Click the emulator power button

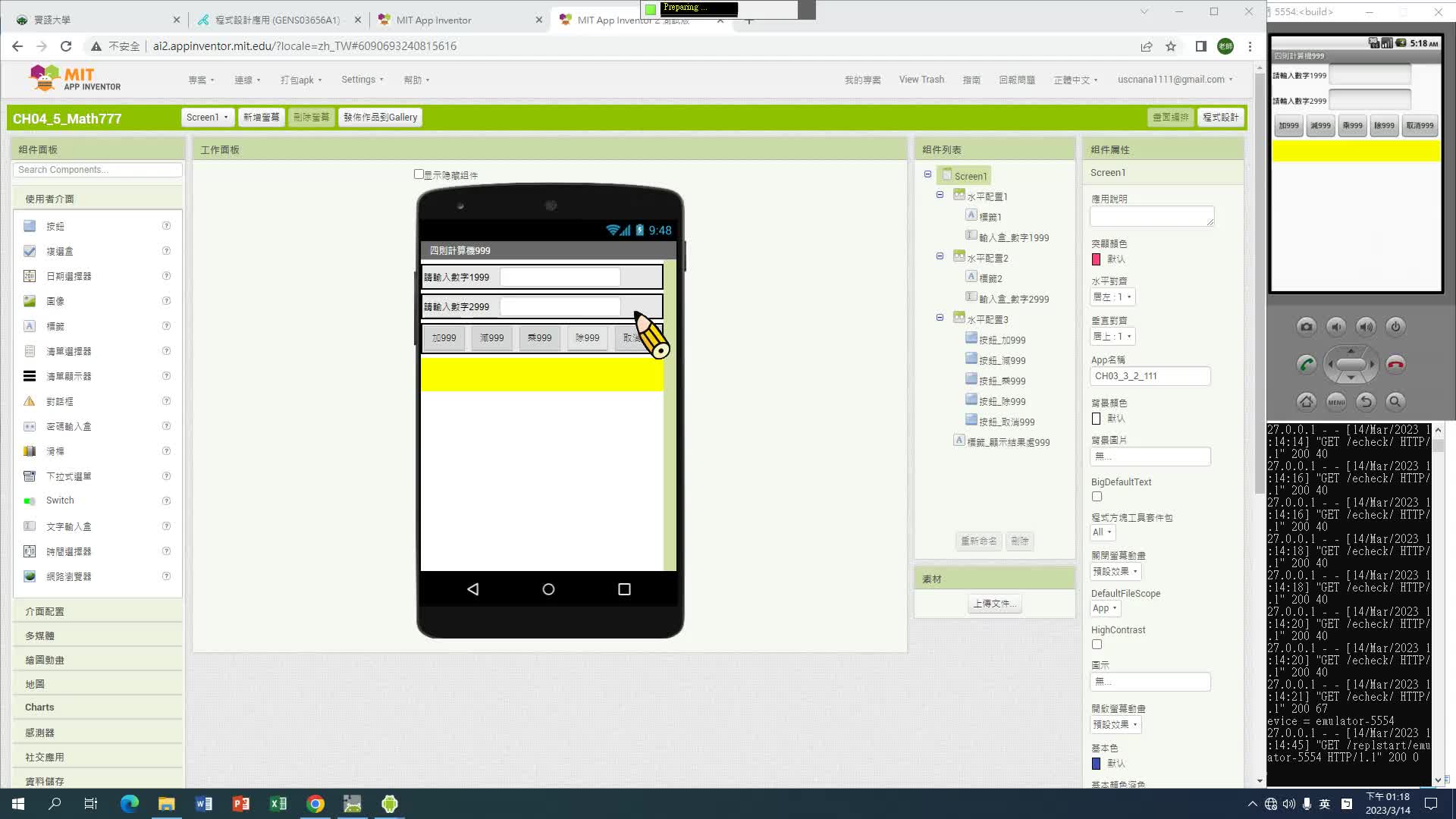pos(1395,327)
